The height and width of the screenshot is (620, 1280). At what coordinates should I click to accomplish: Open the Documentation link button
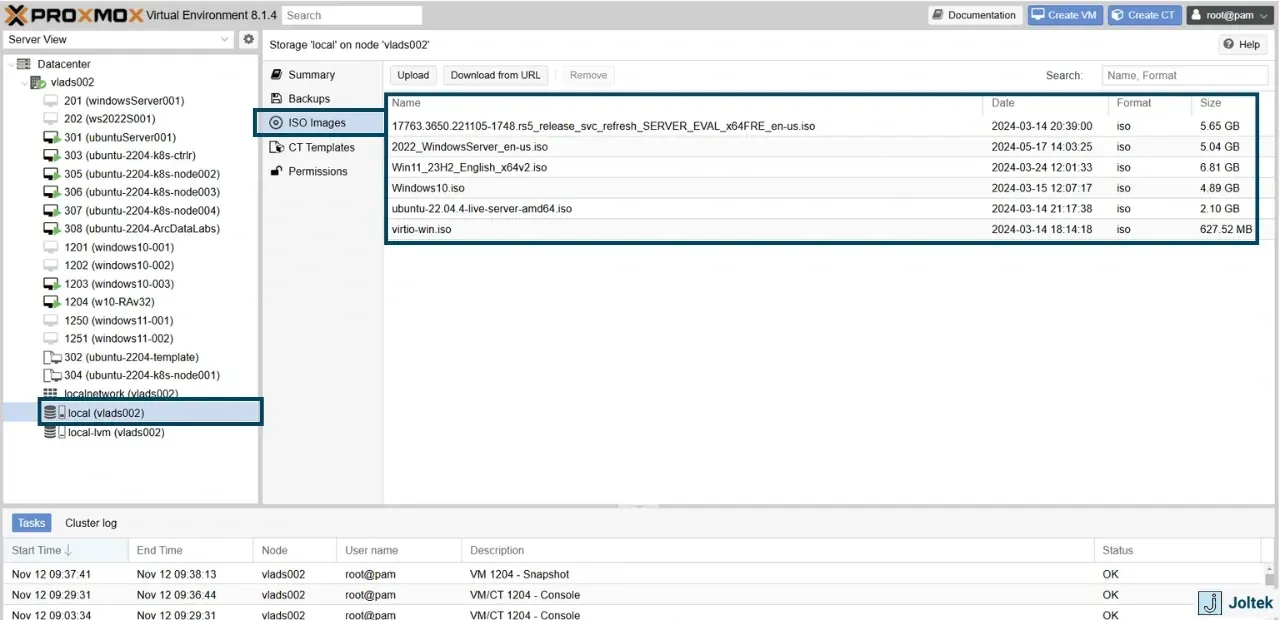(x=974, y=15)
